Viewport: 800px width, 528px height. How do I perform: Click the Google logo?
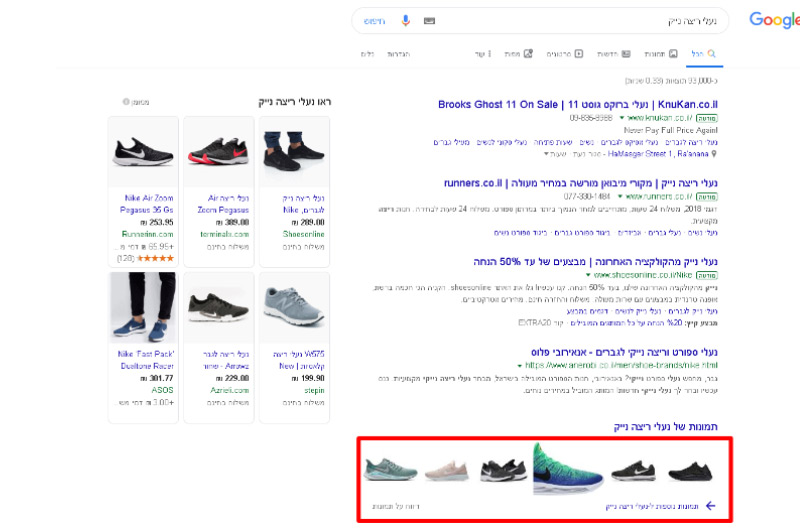coord(774,20)
